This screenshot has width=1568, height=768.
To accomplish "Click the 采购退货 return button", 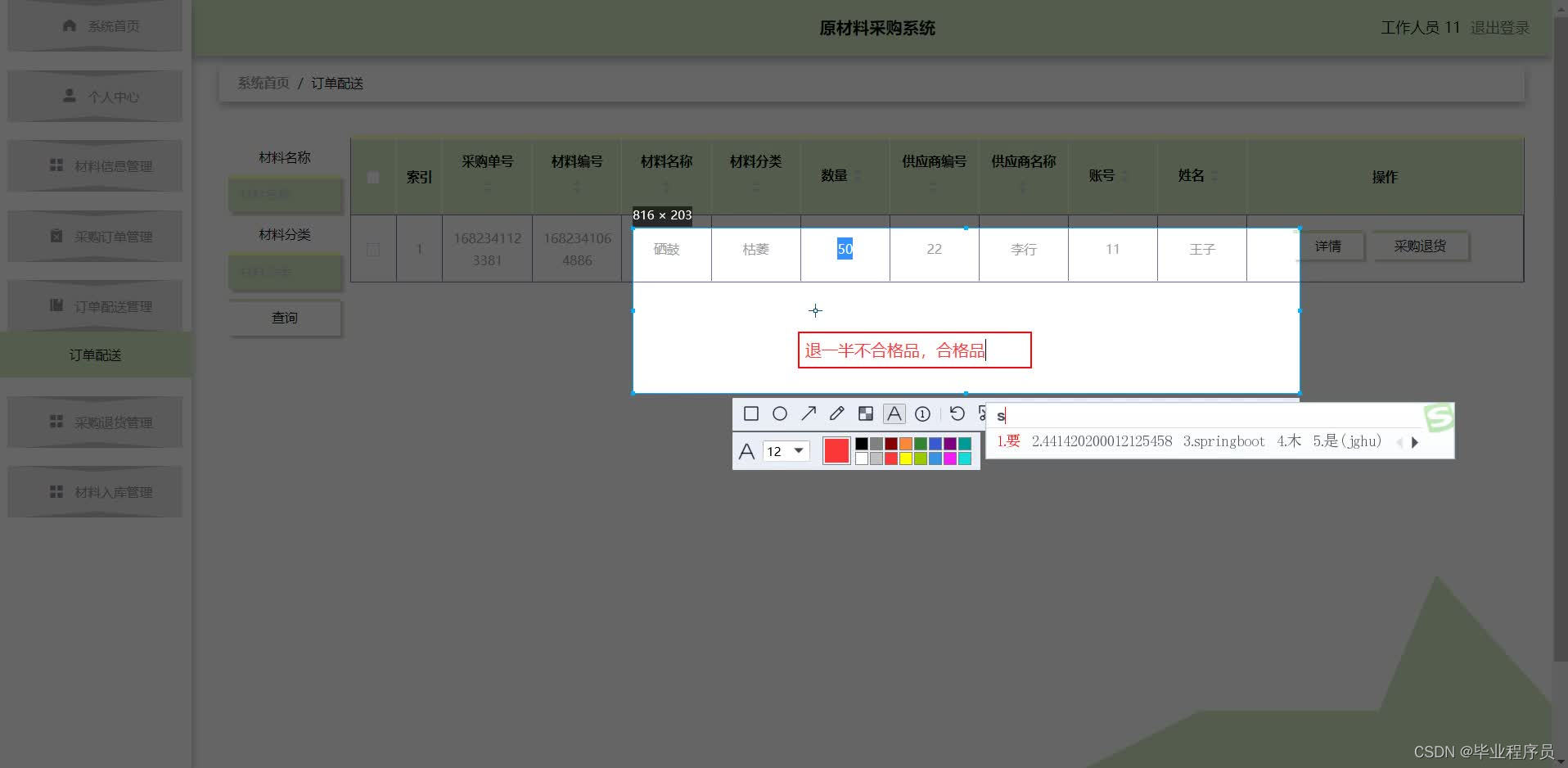I will 1420,246.
